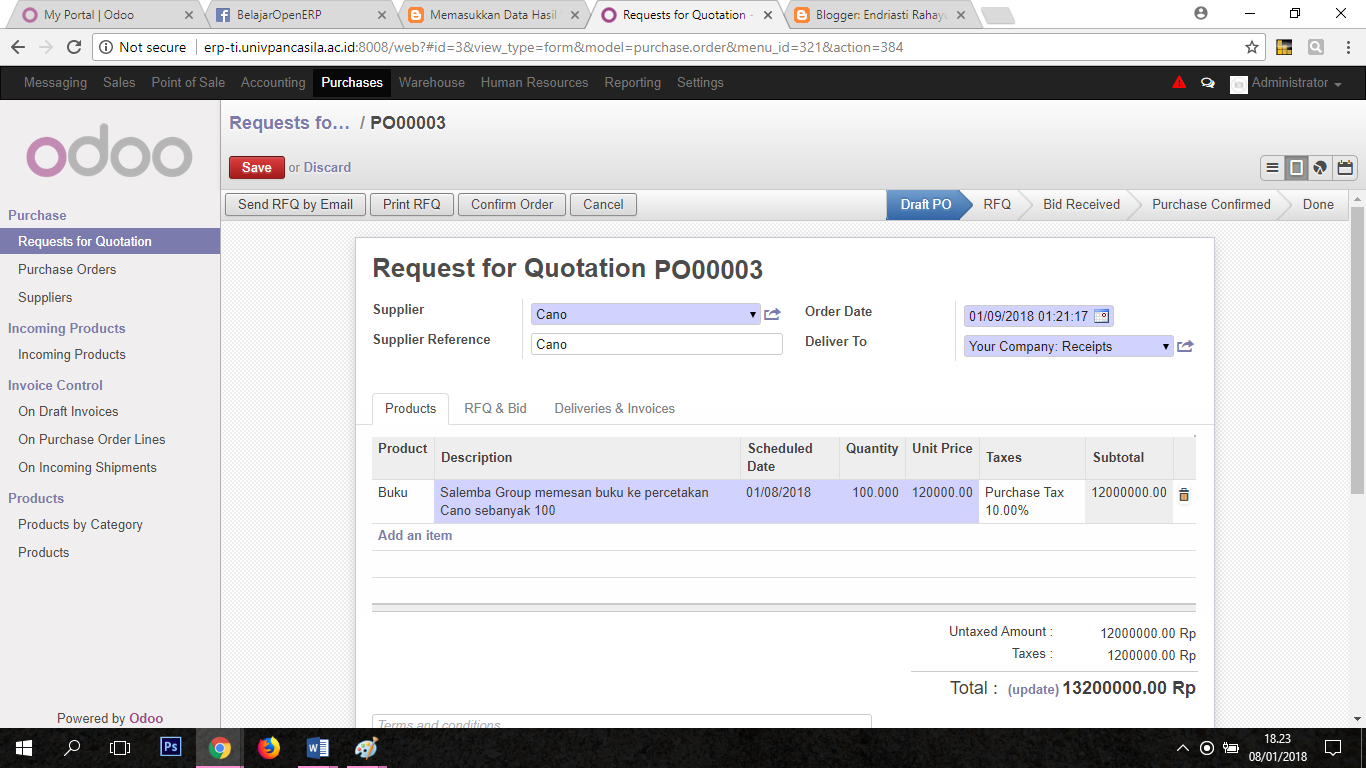Switch to Deliveries & Invoices tab
The height and width of the screenshot is (768, 1366).
(x=614, y=409)
